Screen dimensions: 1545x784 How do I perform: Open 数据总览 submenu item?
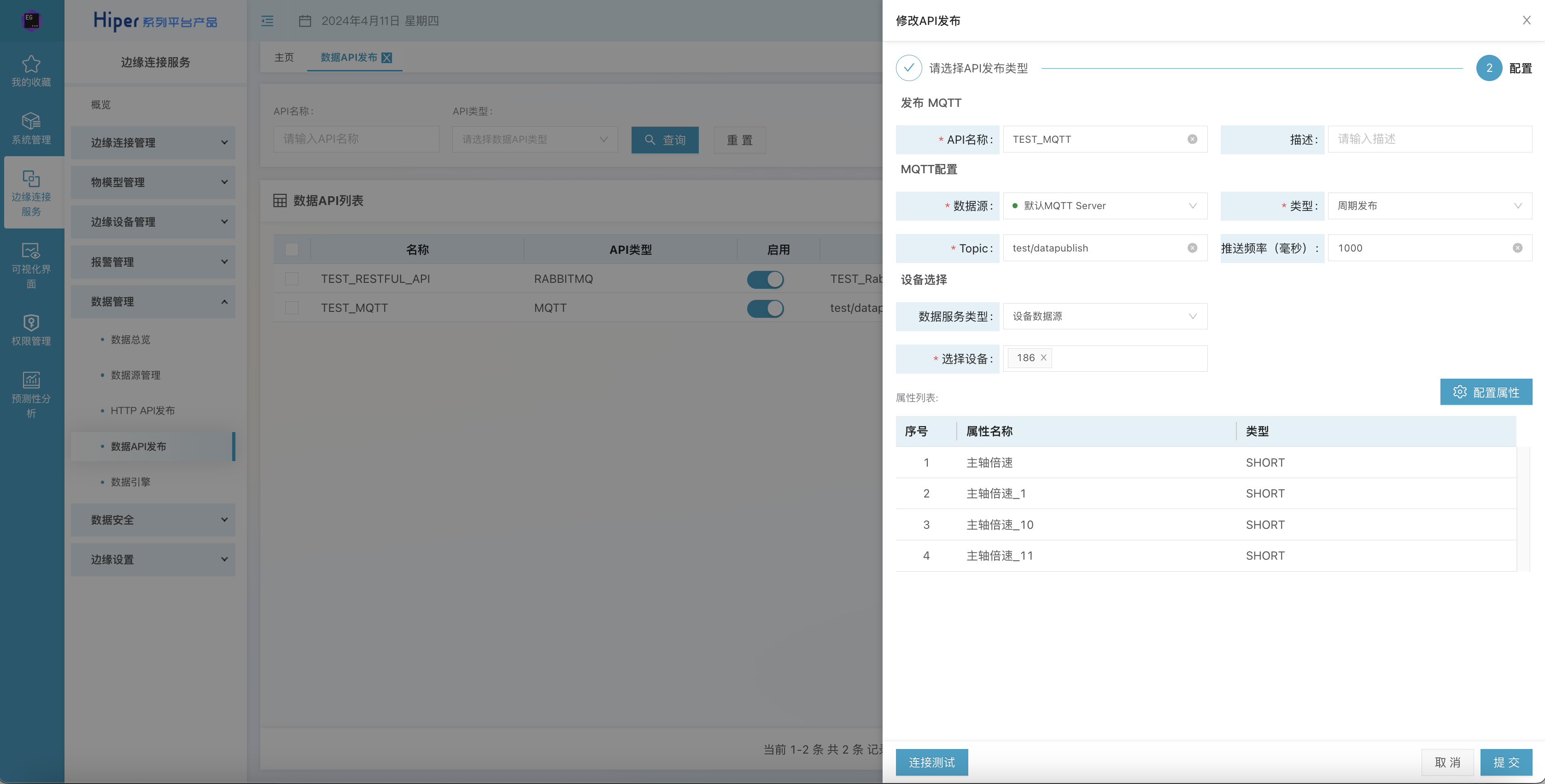point(131,339)
